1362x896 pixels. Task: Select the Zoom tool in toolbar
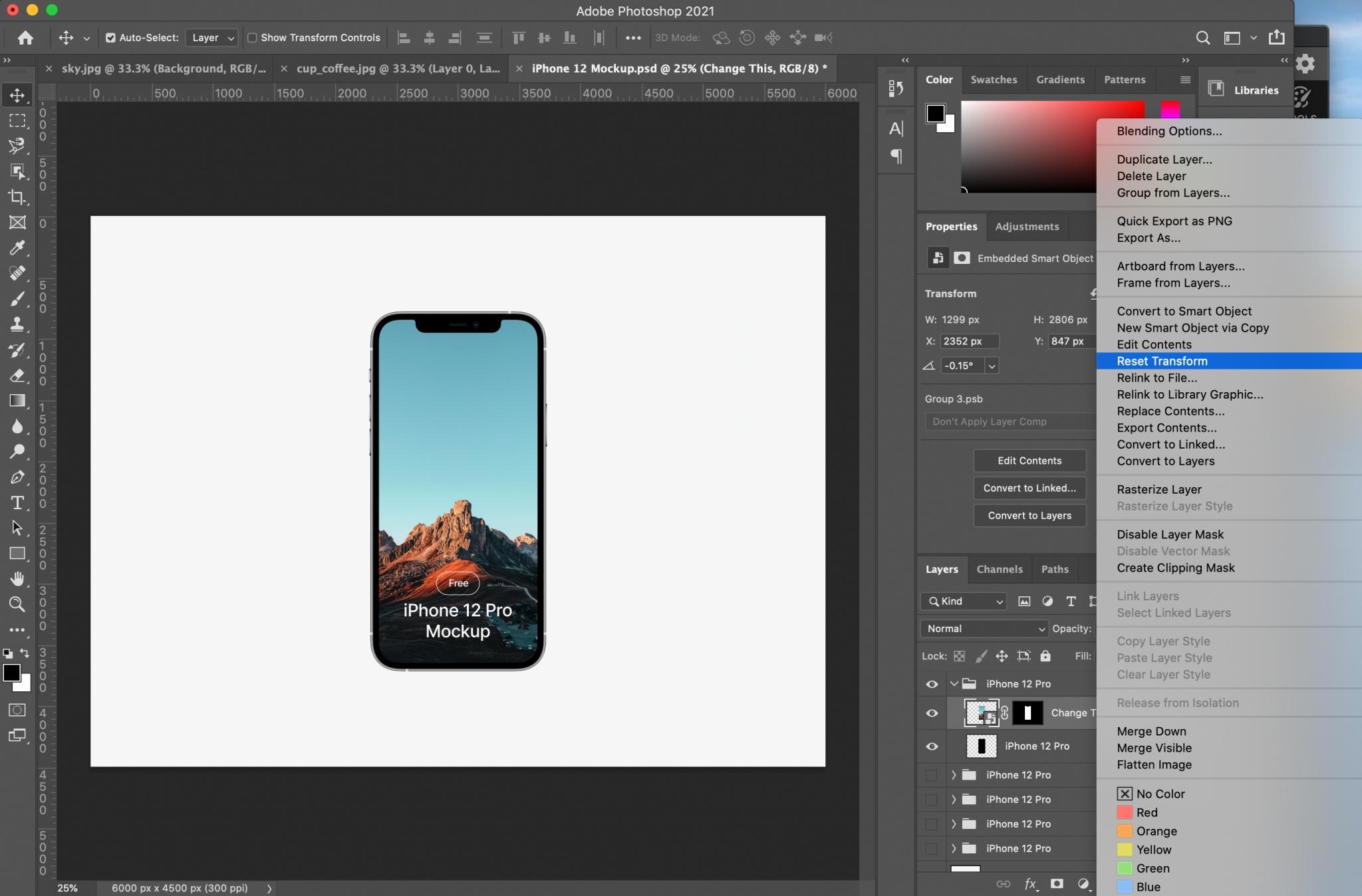(x=17, y=604)
